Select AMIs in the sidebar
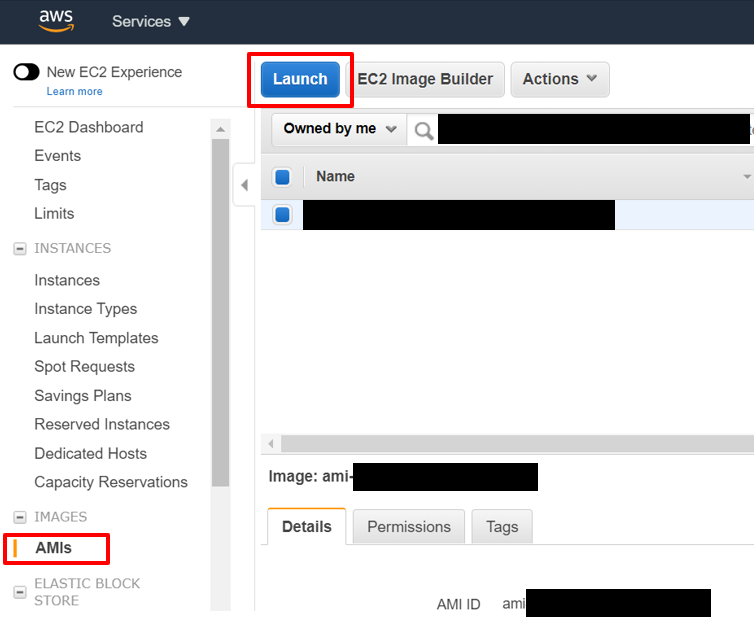Image resolution: width=754 pixels, height=620 pixels. (x=53, y=548)
